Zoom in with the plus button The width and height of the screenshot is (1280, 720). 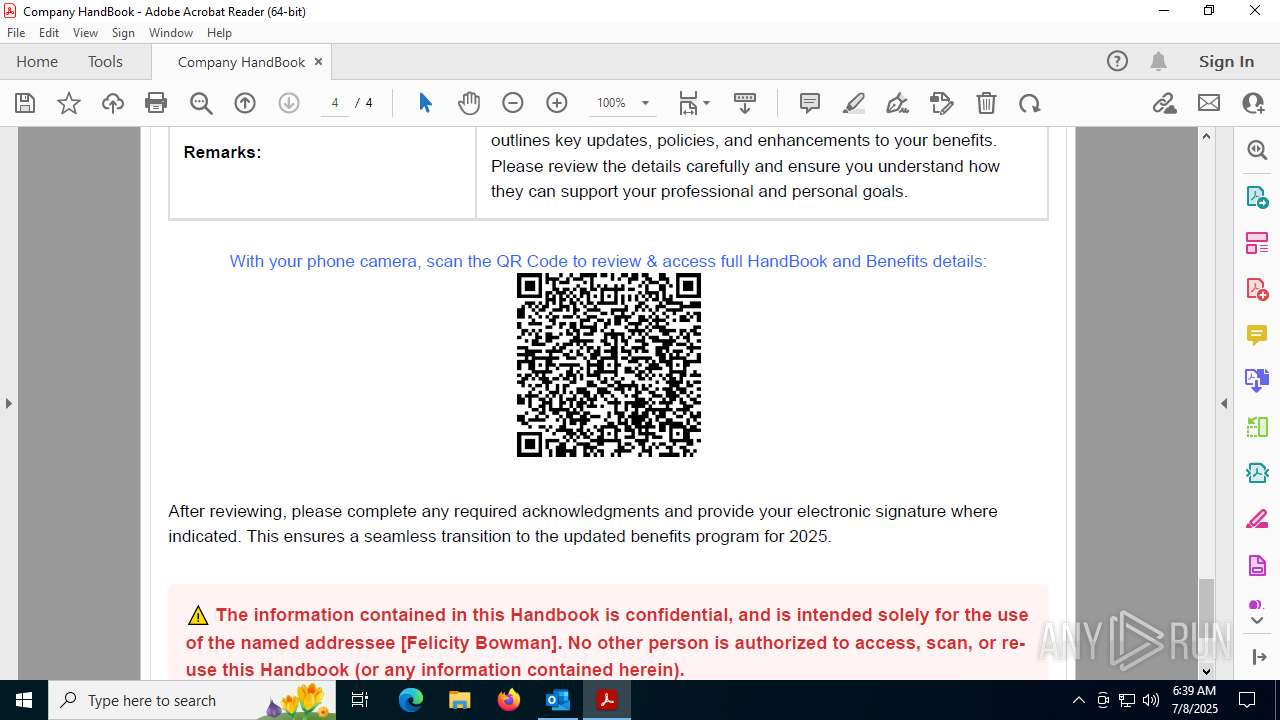pyautogui.click(x=557, y=103)
